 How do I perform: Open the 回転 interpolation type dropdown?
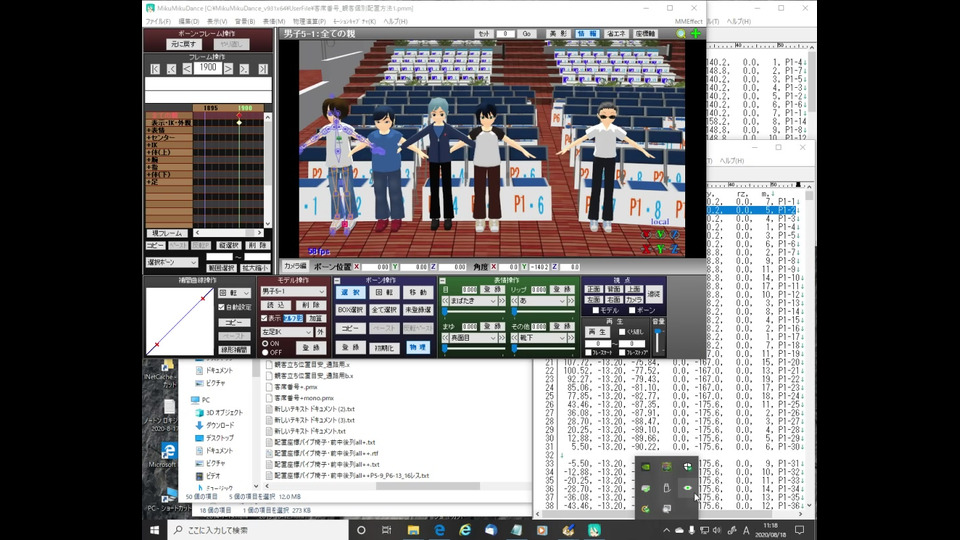point(234,293)
